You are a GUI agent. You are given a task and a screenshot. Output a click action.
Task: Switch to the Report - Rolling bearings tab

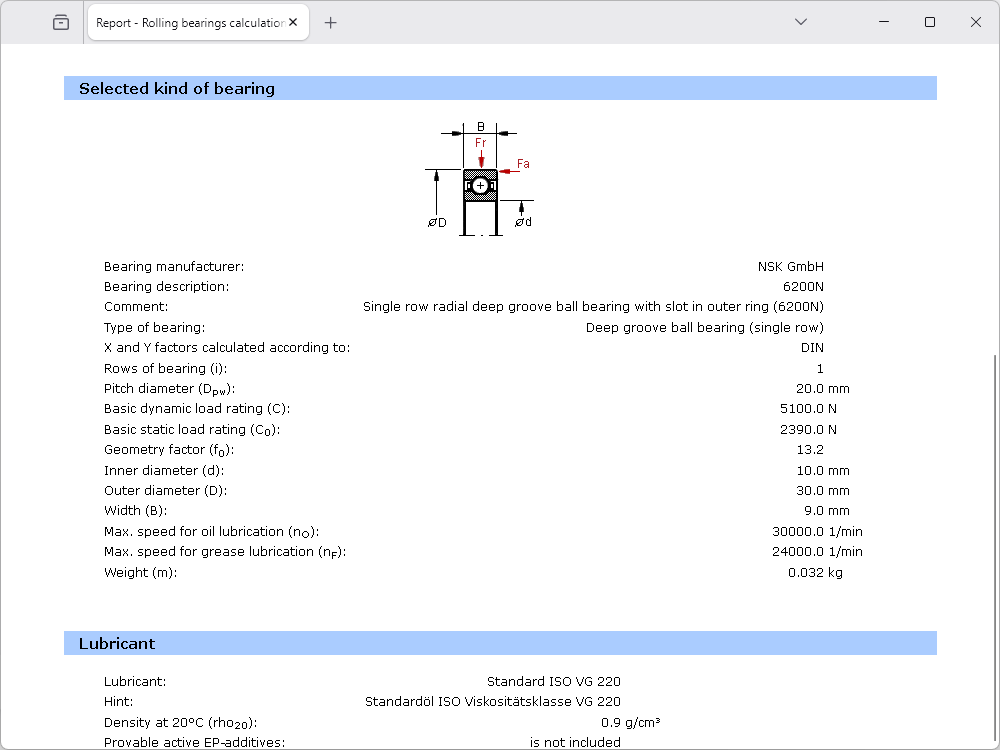click(x=189, y=23)
